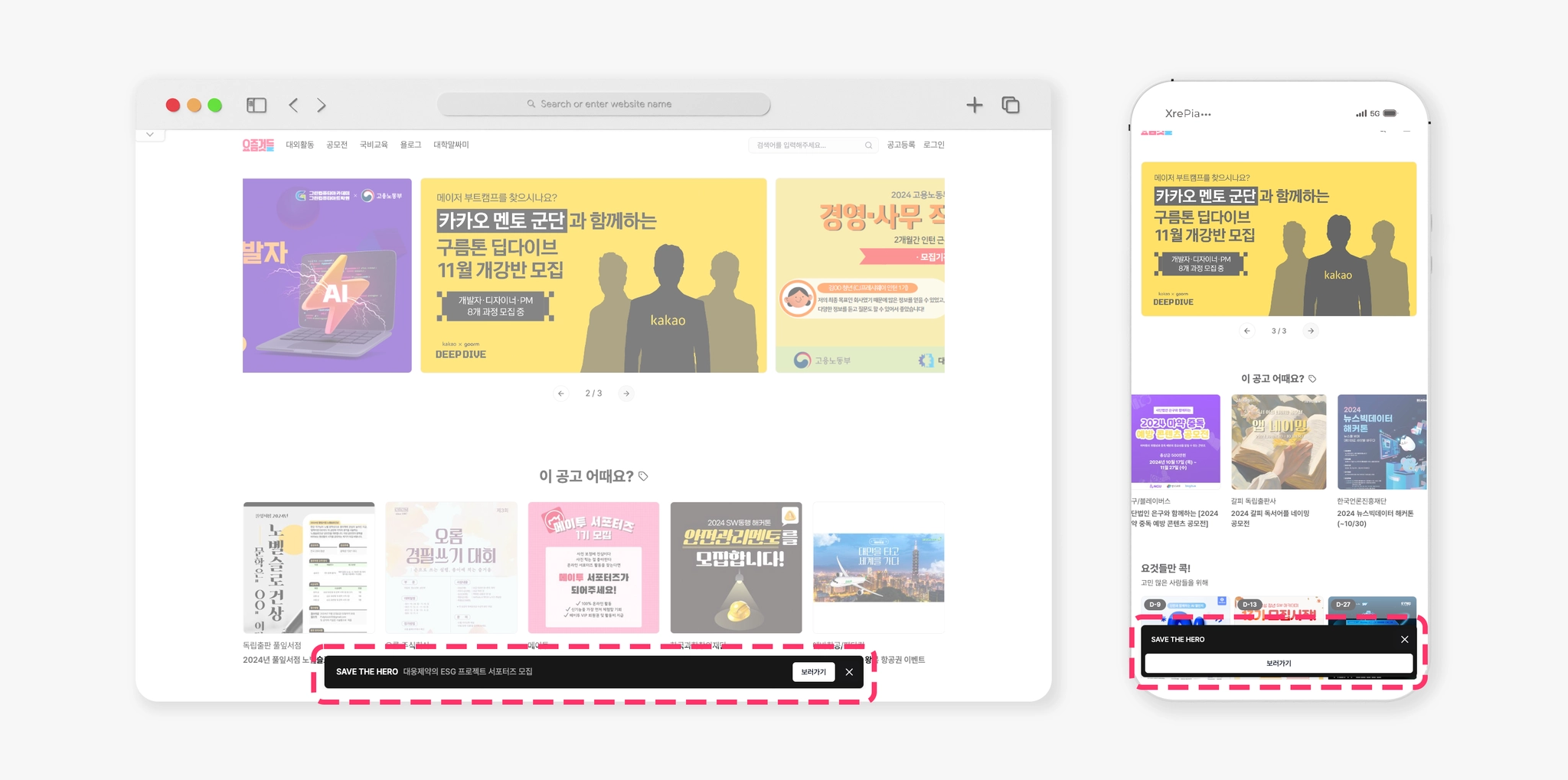This screenshot has width=1568, height=780.
Task: Click the mobile SAVE THE HERO banner title
Action: point(1178,639)
